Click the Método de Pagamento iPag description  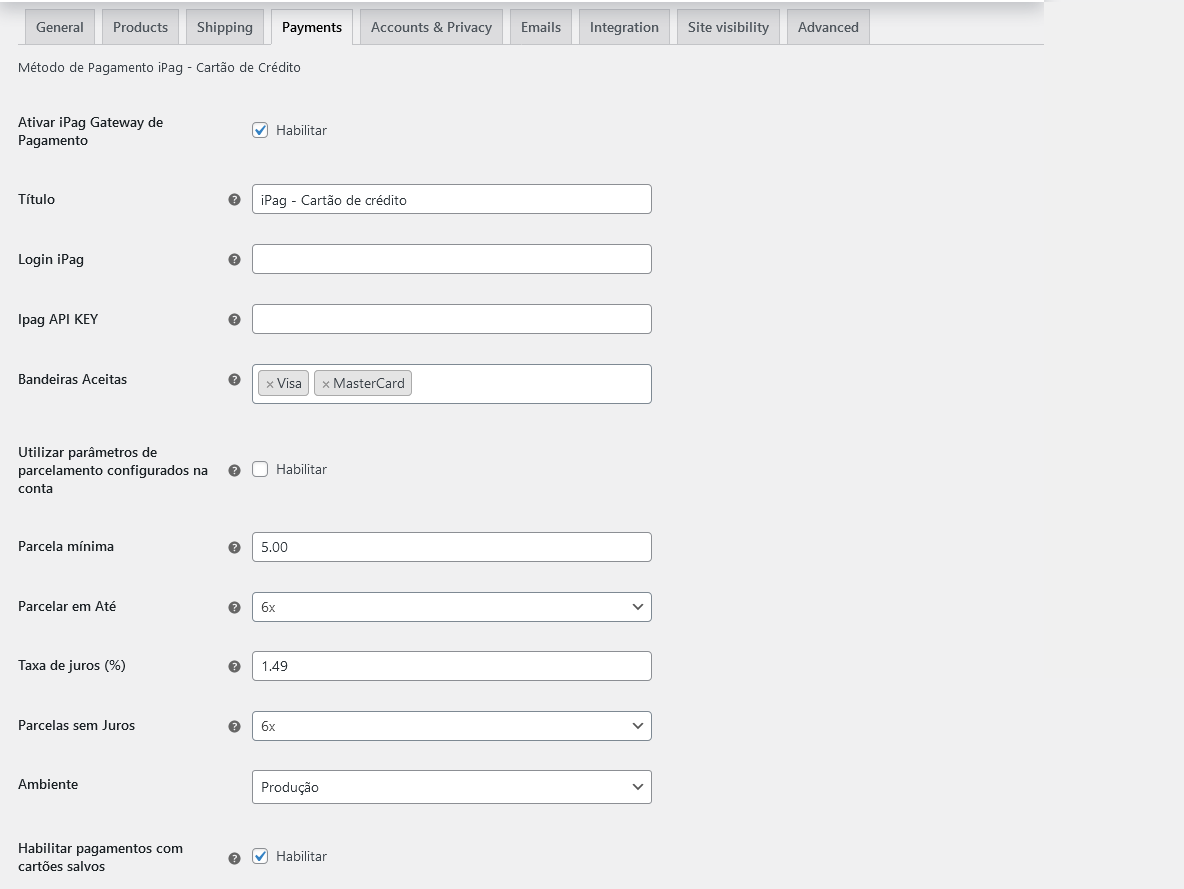pyautogui.click(x=159, y=67)
